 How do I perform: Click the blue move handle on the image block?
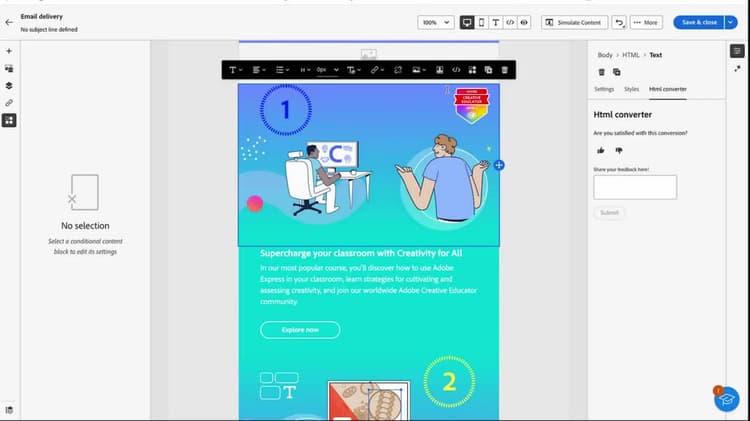point(499,165)
